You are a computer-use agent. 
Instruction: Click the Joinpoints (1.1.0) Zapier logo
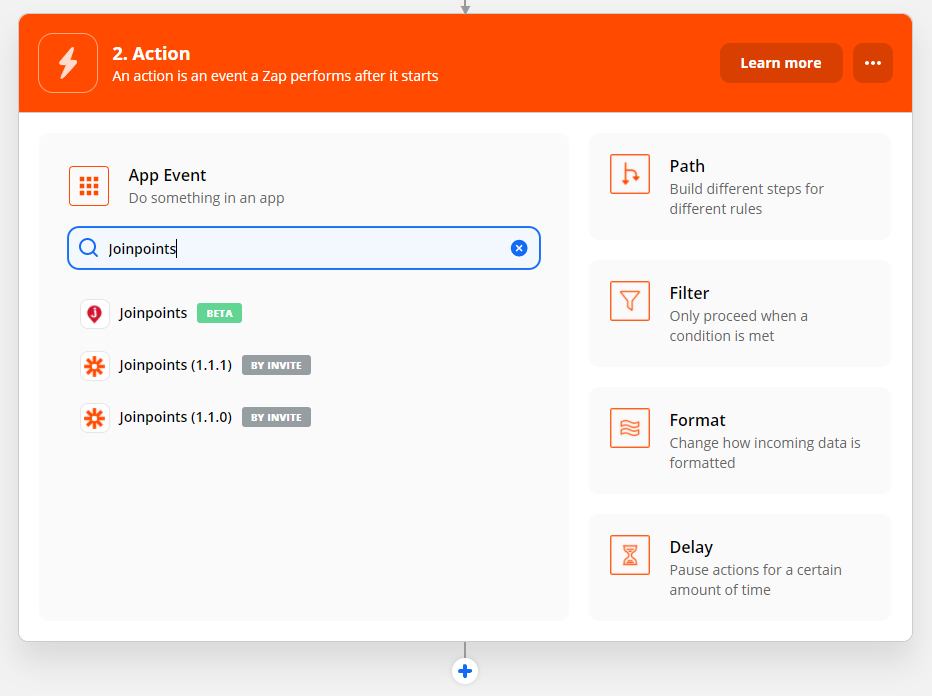95,417
